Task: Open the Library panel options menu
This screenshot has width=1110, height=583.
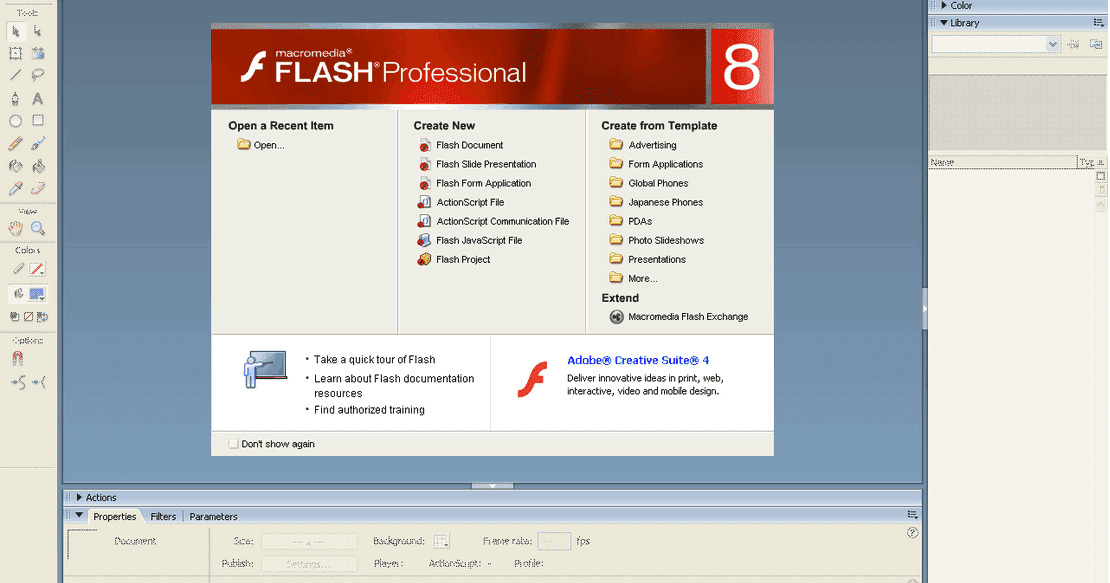Action: coord(1099,23)
